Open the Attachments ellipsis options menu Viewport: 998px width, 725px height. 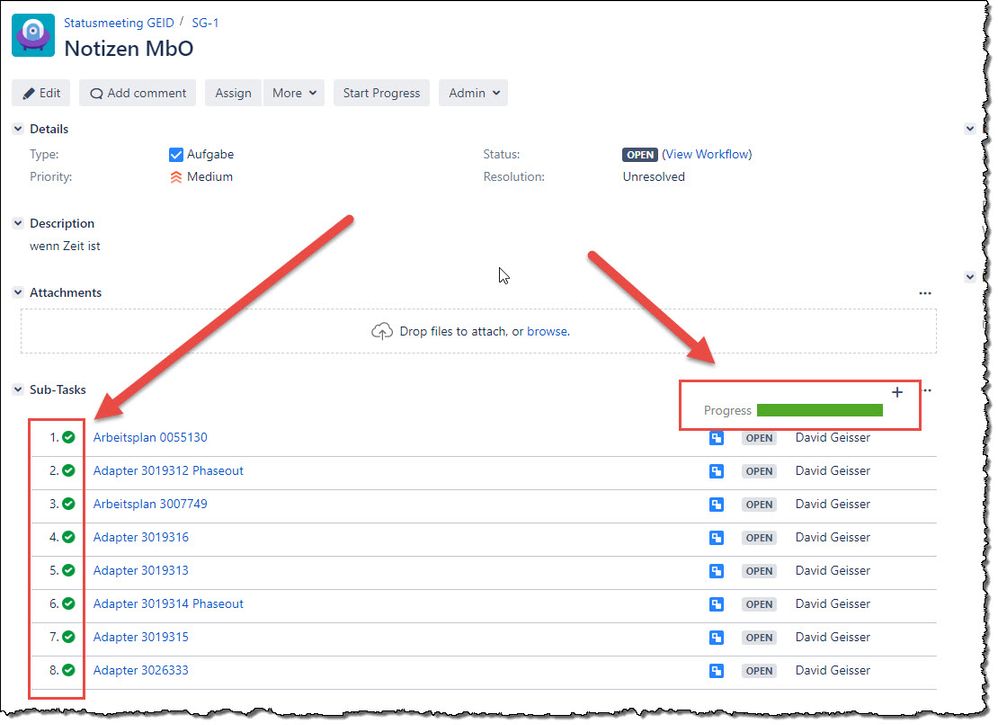(x=925, y=293)
